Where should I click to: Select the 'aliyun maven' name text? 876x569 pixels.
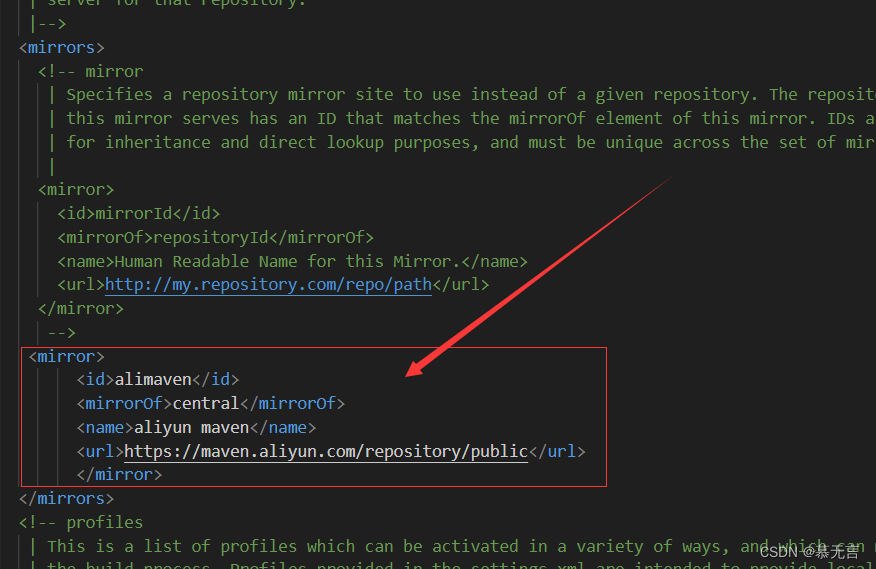pos(192,428)
